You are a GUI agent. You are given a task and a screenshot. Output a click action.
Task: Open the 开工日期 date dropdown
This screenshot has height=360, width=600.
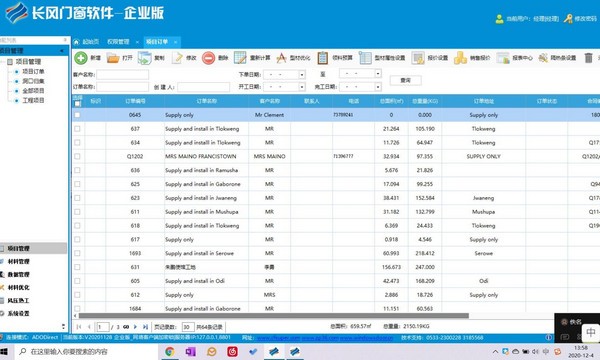302,87
